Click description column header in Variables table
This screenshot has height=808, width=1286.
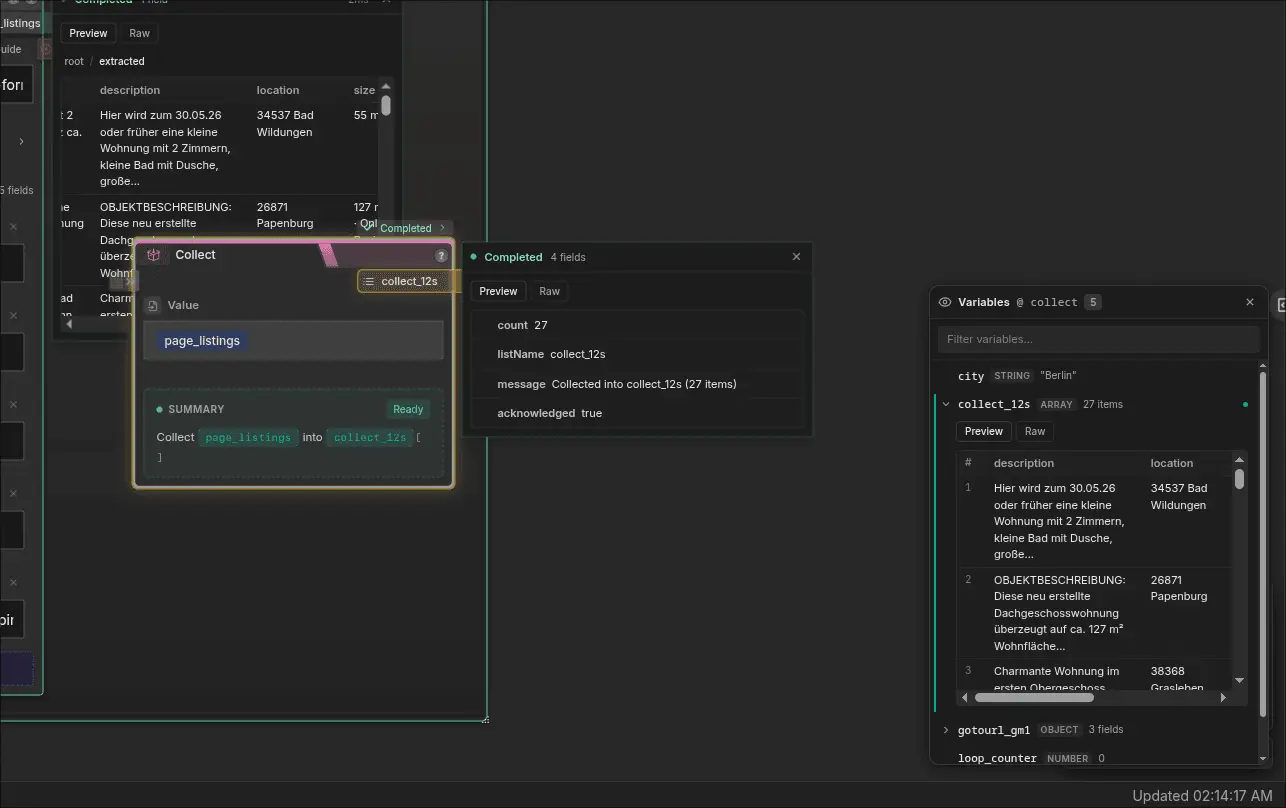[x=1024, y=463]
